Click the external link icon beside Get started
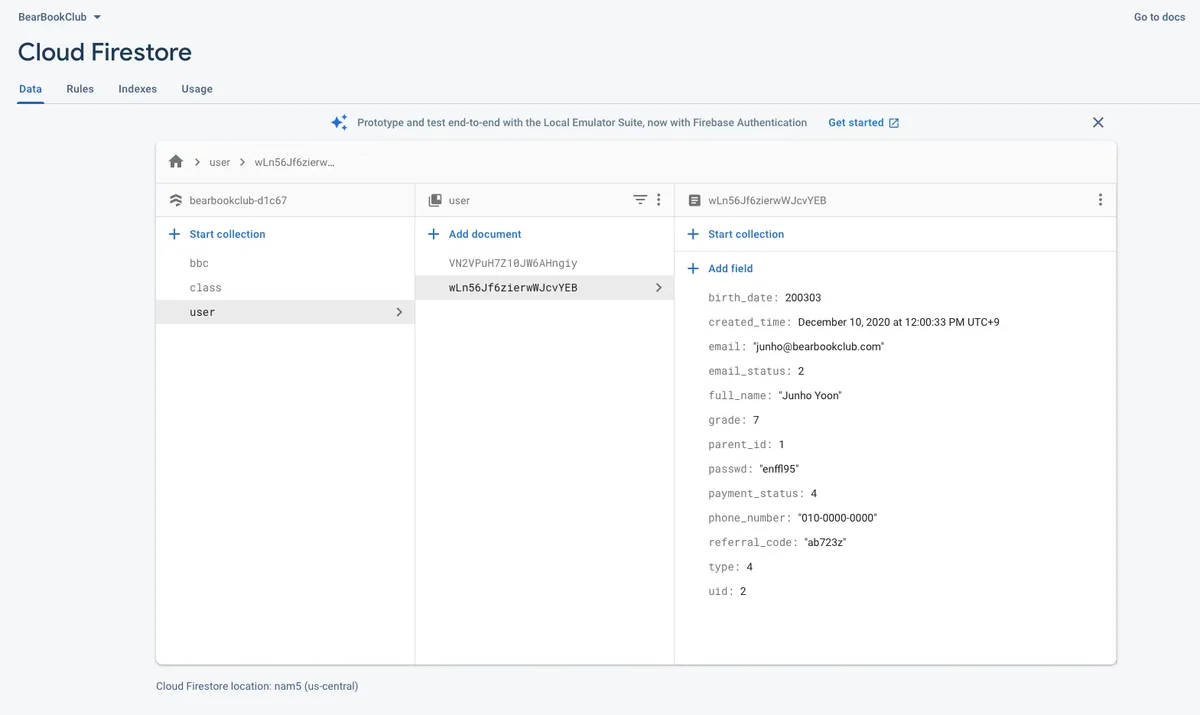1200x715 pixels. (x=894, y=123)
